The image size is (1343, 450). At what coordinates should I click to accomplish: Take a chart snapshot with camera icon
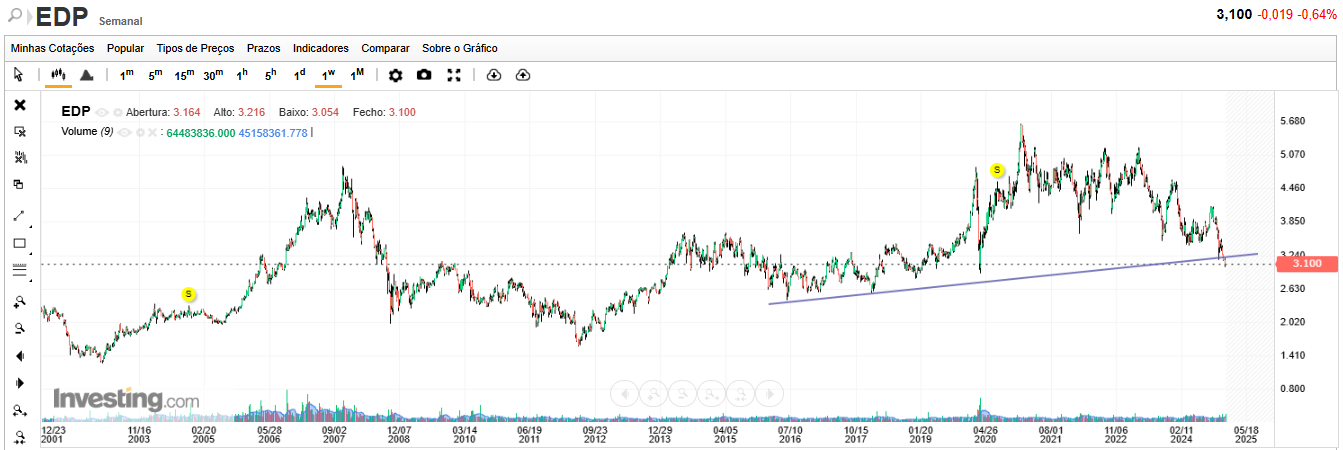(424, 75)
